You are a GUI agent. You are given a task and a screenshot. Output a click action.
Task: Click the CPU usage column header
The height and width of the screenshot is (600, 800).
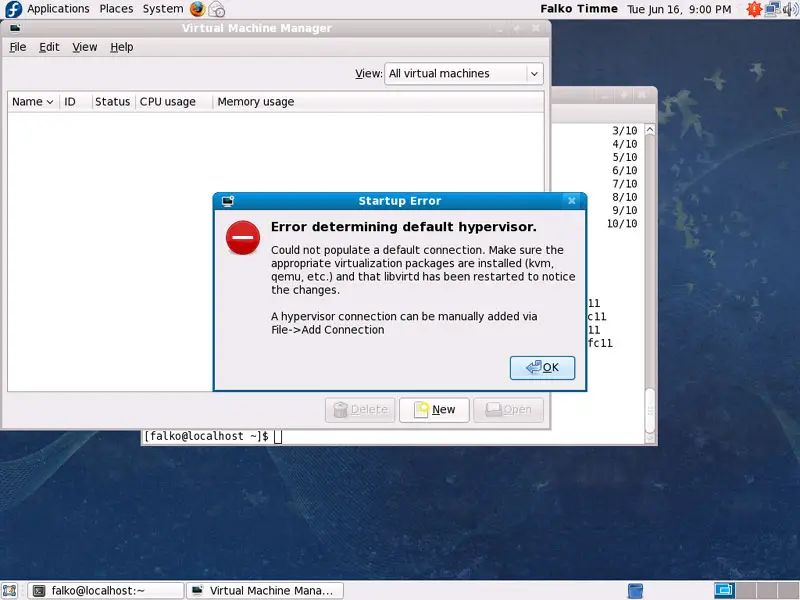173,102
